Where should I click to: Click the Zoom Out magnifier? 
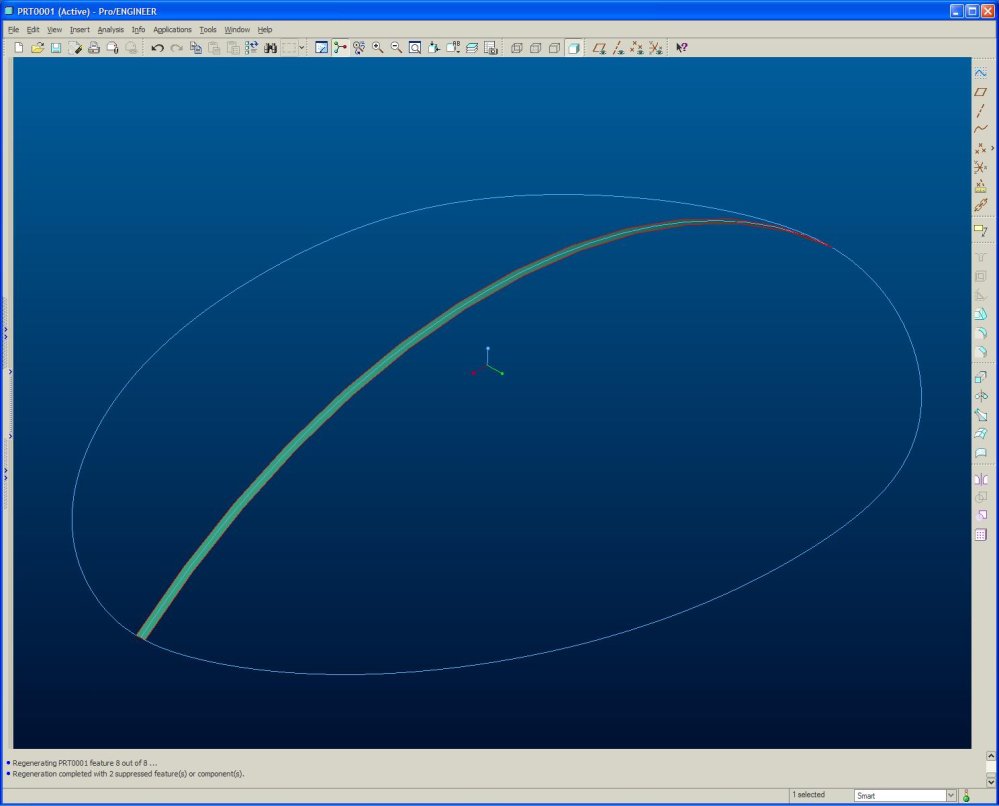pos(396,48)
